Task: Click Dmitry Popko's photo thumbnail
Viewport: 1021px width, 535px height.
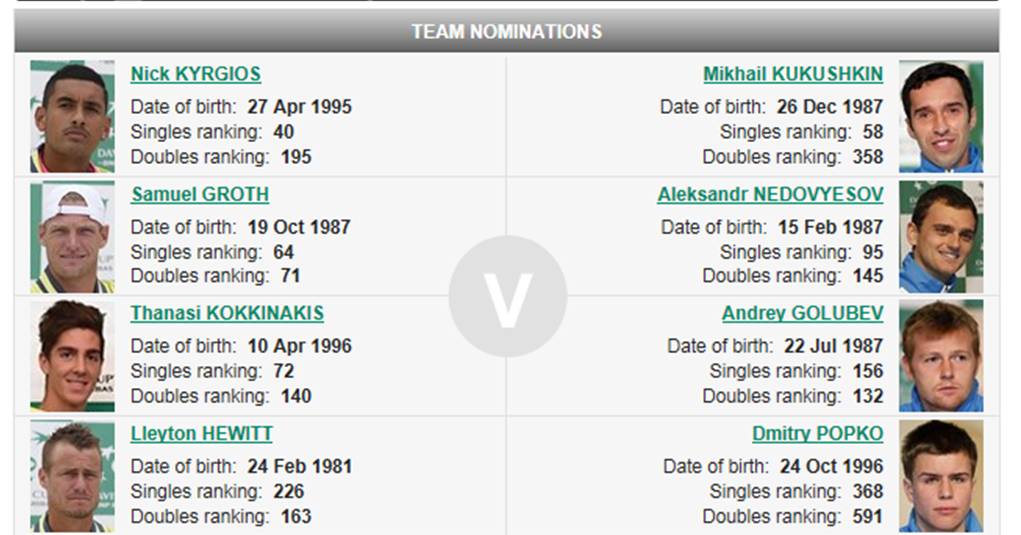Action: 940,475
